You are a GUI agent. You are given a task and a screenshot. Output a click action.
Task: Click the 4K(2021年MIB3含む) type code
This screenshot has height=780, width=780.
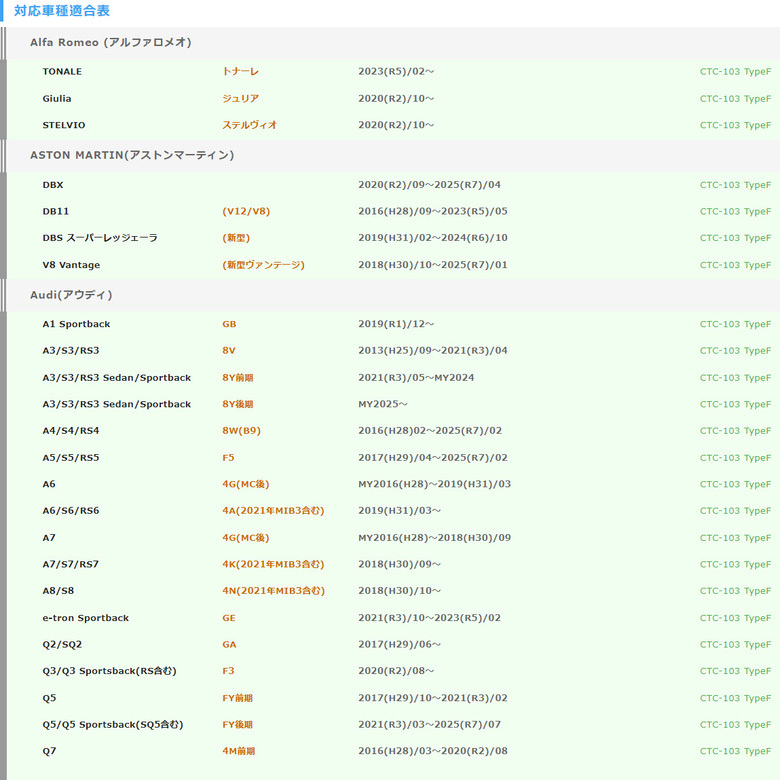coord(273,564)
